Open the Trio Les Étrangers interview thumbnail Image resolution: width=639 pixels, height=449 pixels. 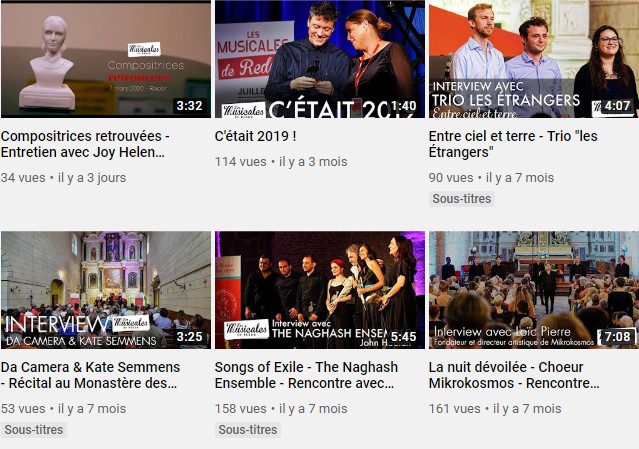click(534, 59)
